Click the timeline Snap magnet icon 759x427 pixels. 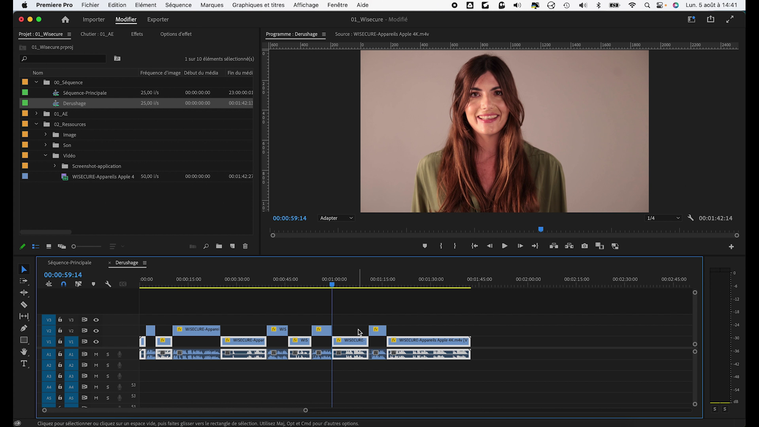[x=63, y=284]
